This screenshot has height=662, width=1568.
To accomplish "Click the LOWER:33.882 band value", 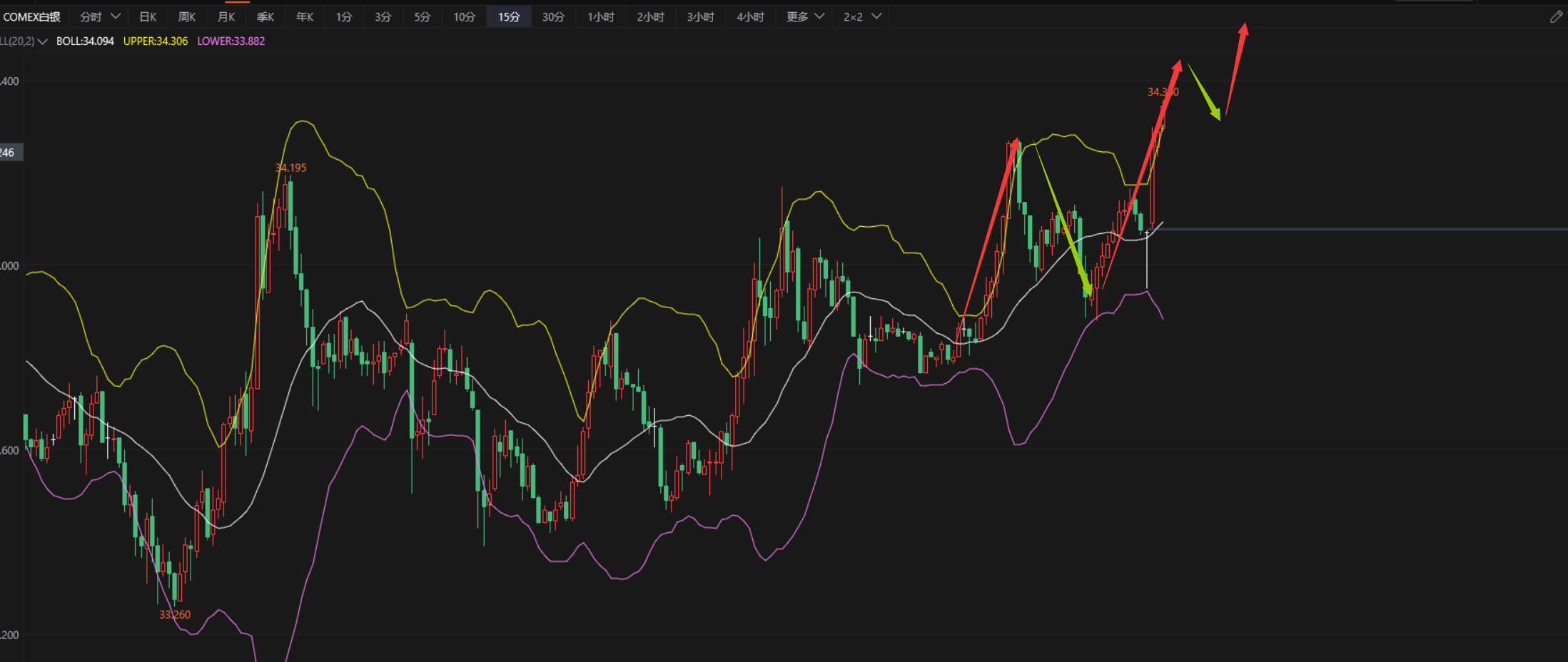I will [231, 41].
